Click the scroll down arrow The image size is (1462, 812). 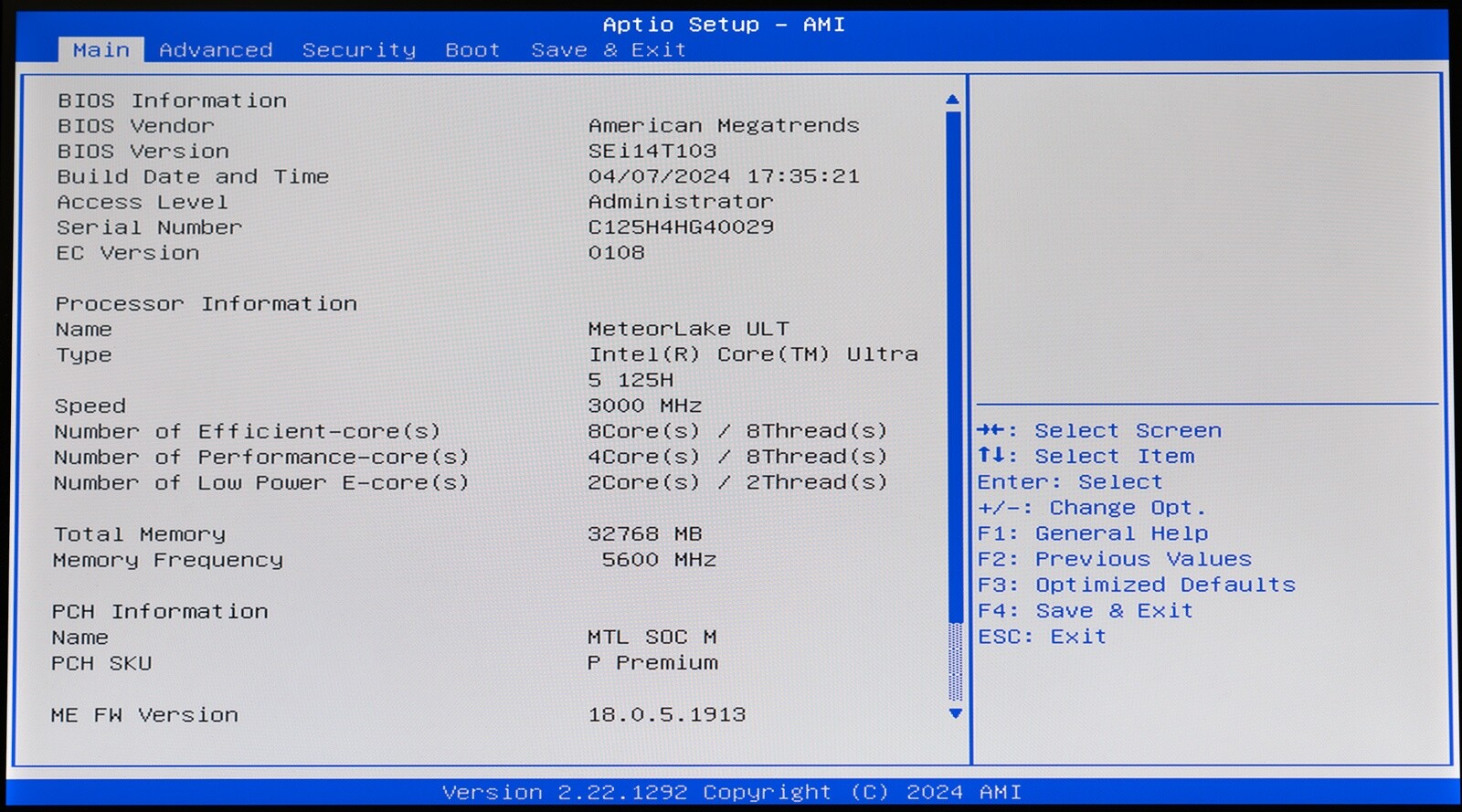click(x=955, y=713)
